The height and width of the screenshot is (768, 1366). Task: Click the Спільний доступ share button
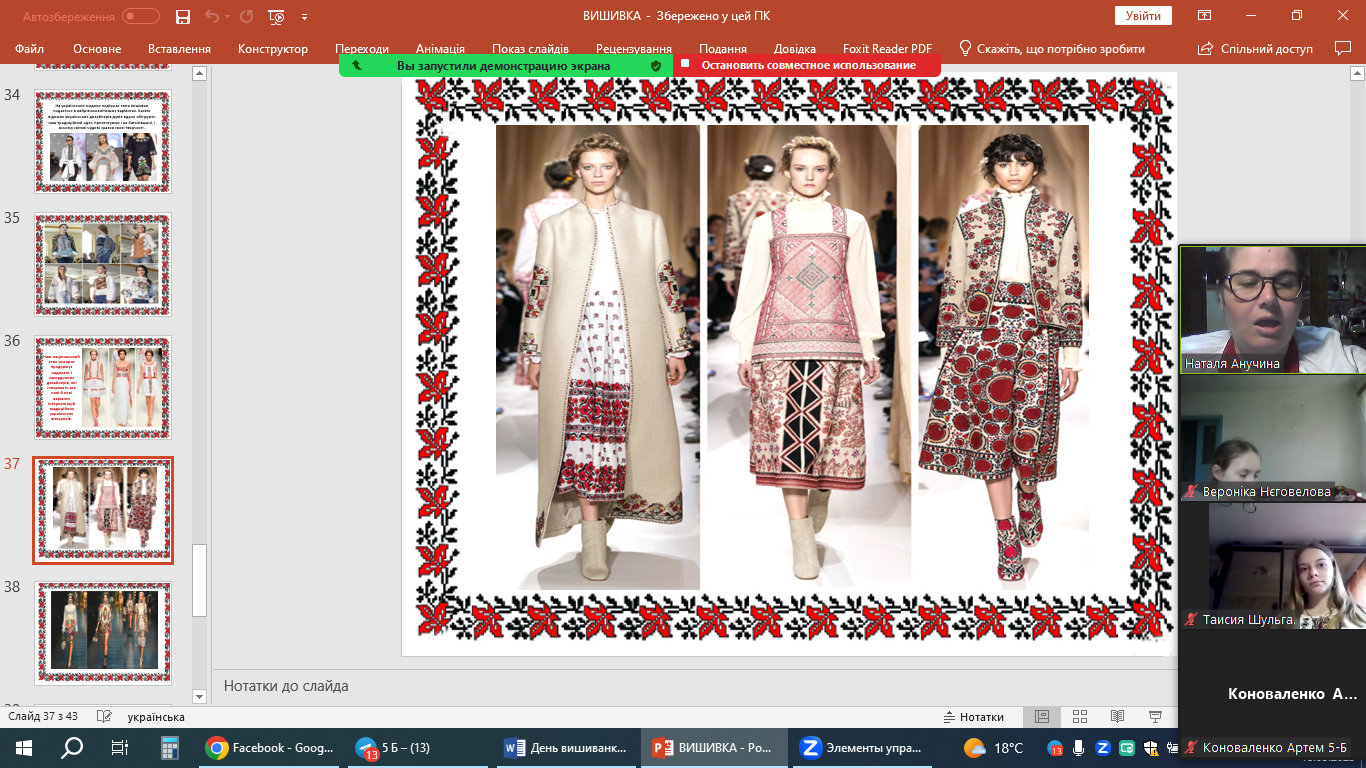click(1255, 49)
